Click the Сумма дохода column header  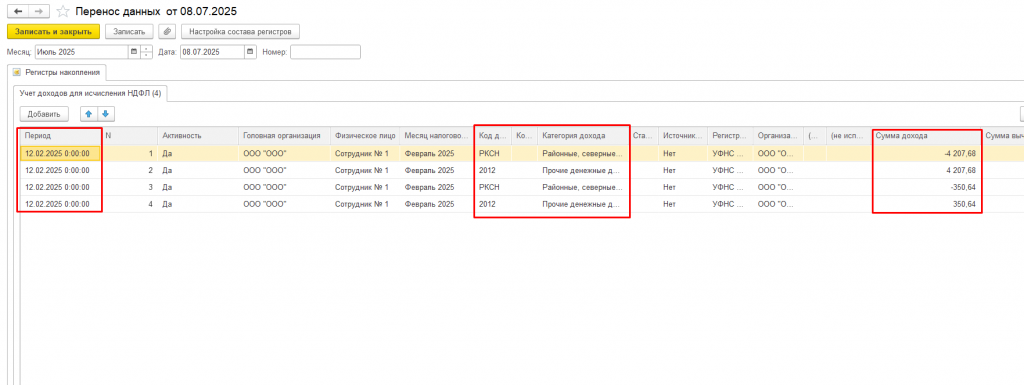926,136
